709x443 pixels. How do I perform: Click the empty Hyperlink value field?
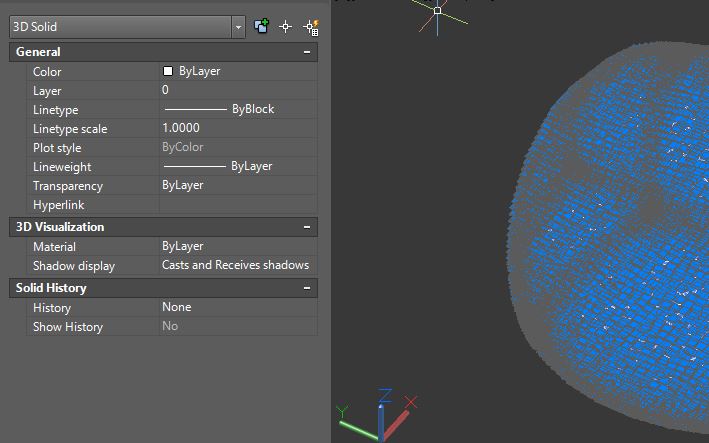coord(238,204)
